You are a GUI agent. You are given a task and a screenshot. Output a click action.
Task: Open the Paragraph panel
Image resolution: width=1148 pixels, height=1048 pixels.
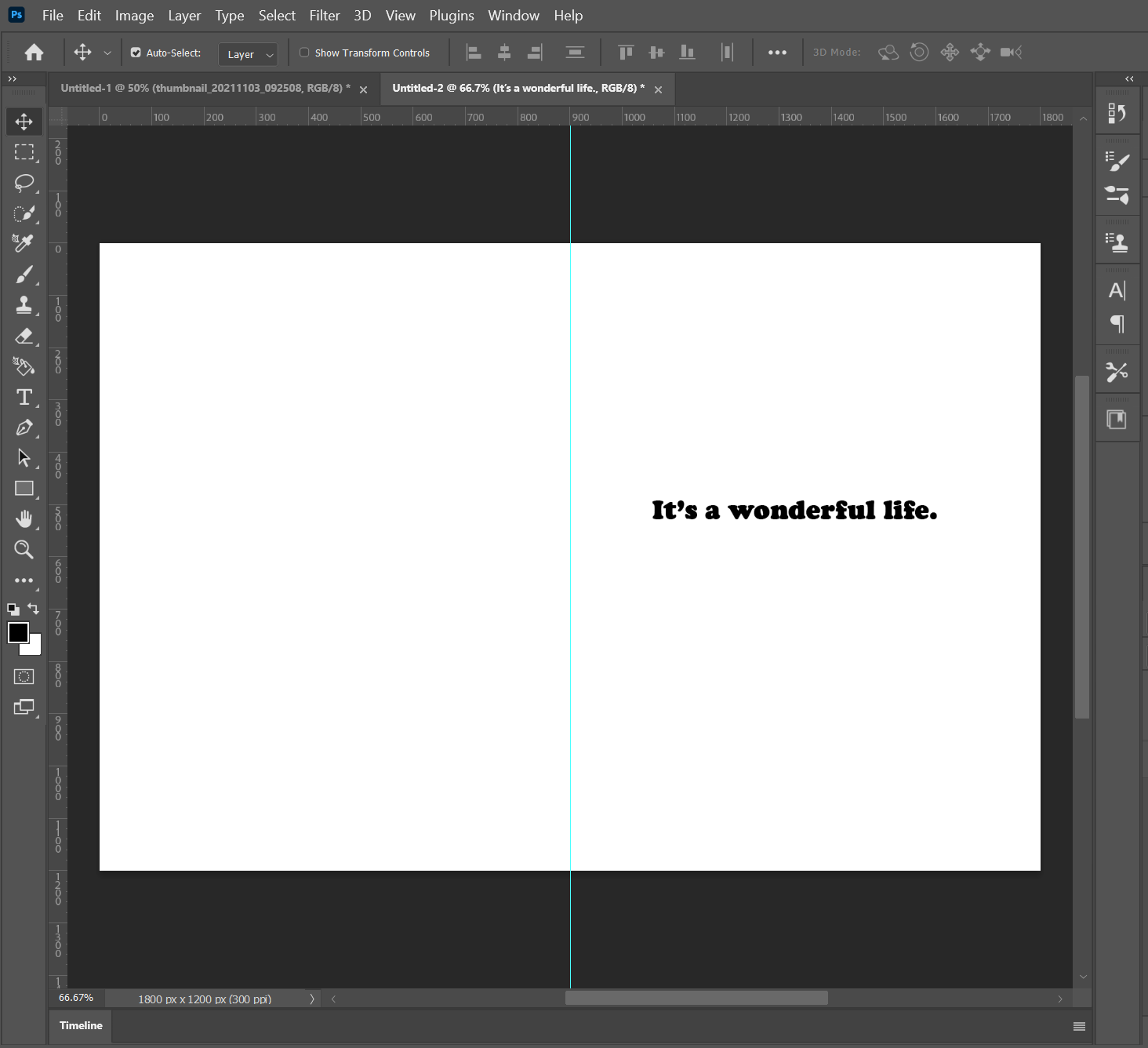[x=1117, y=324]
